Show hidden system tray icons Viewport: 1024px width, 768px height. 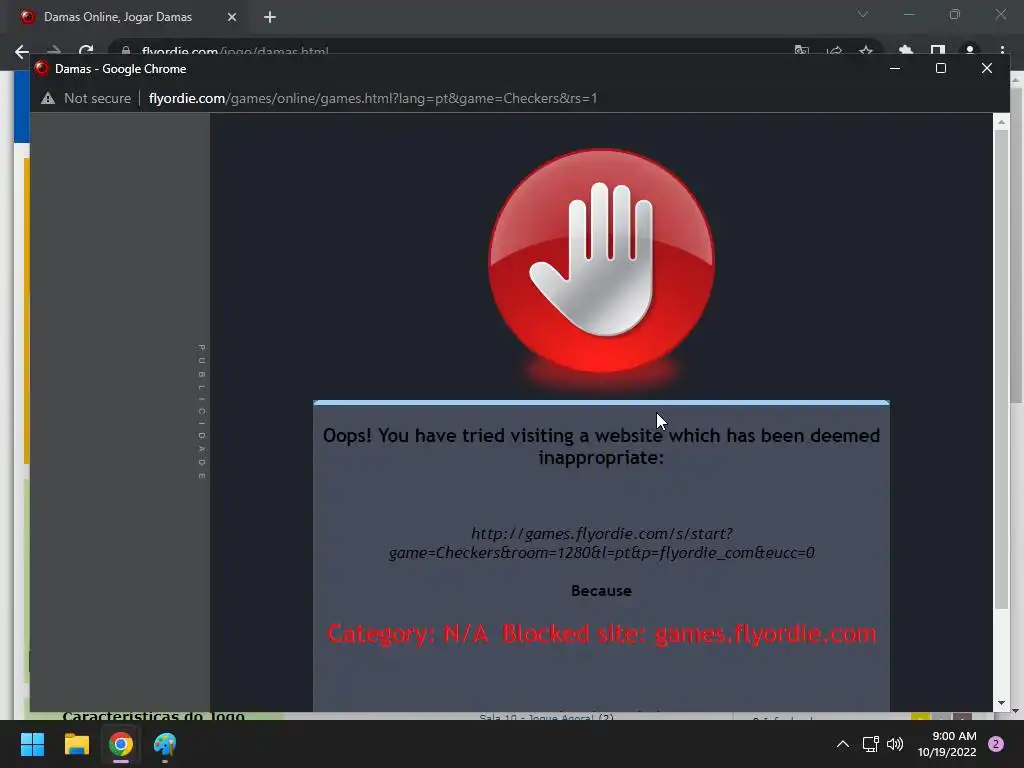tap(843, 744)
